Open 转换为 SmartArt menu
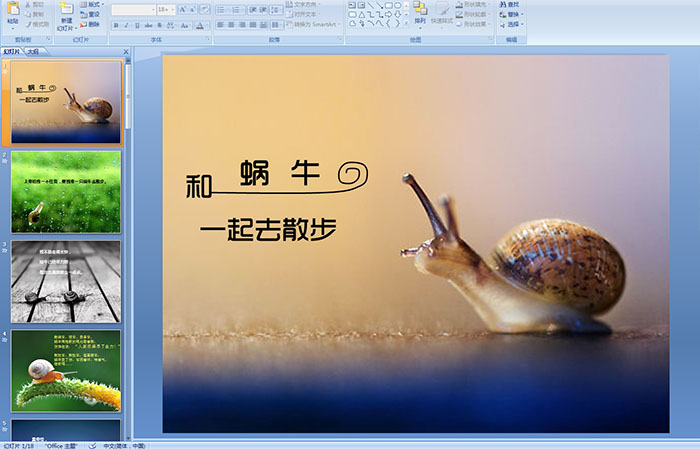Image resolution: width=700 pixels, height=449 pixels. click(313, 24)
